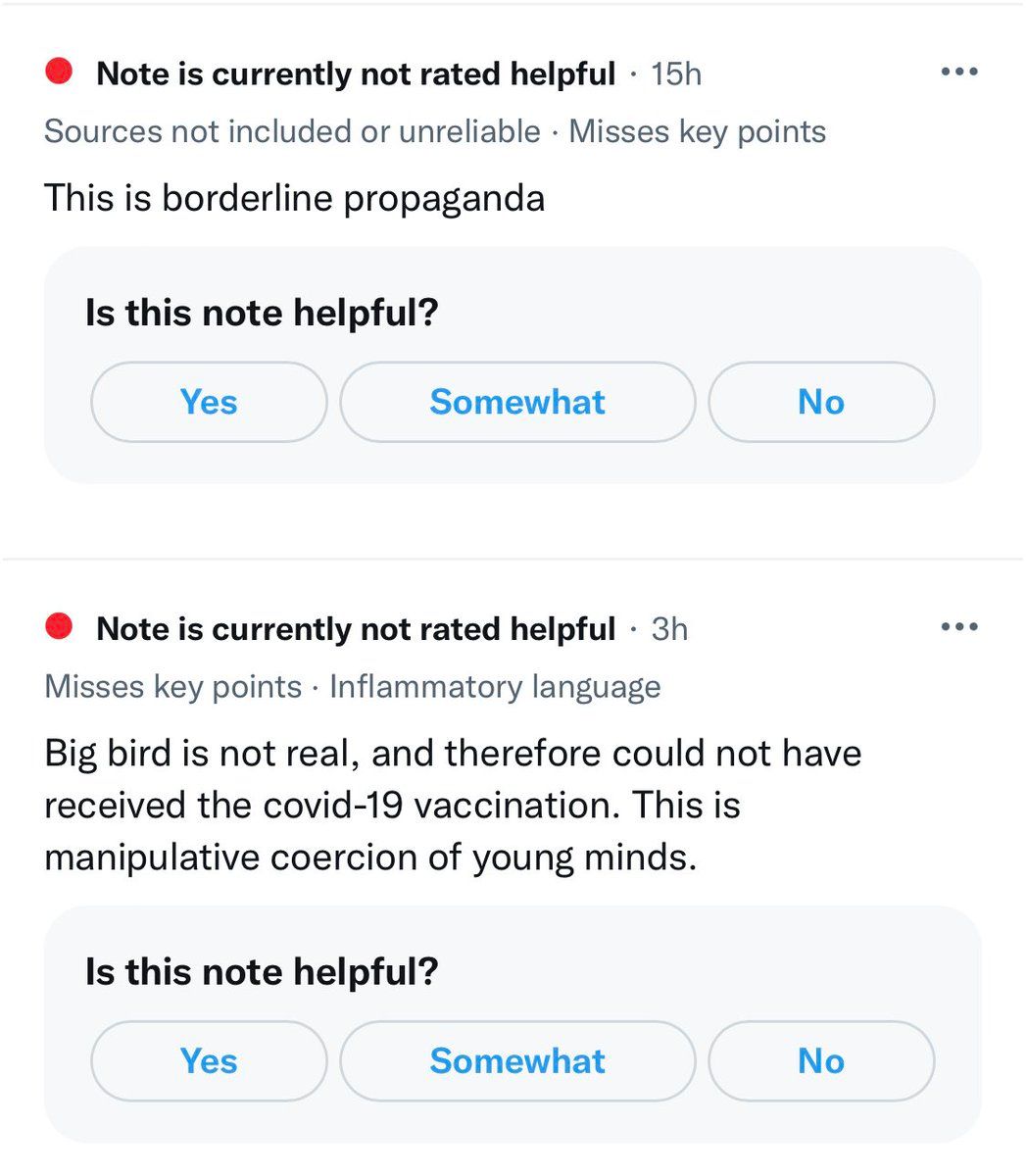Click the "Inflammatory language" tag
Image resolution: width=1026 pixels, height=1176 pixels.
point(495,686)
